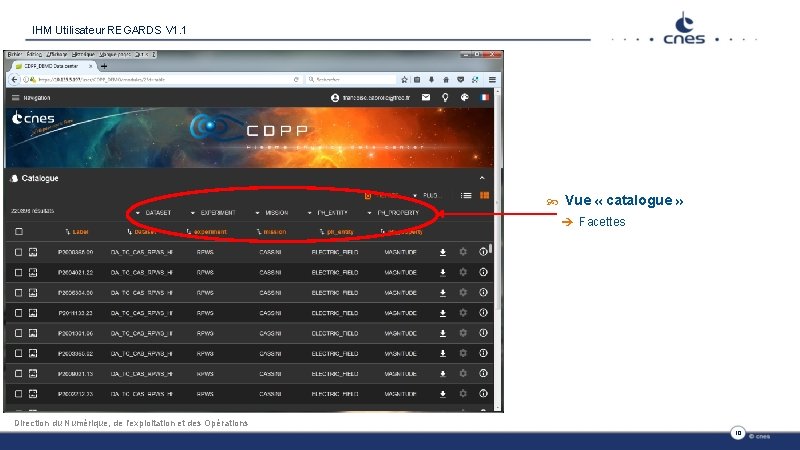Tick the checkbox of sixth result row
The image size is (800, 450).
tap(18, 353)
